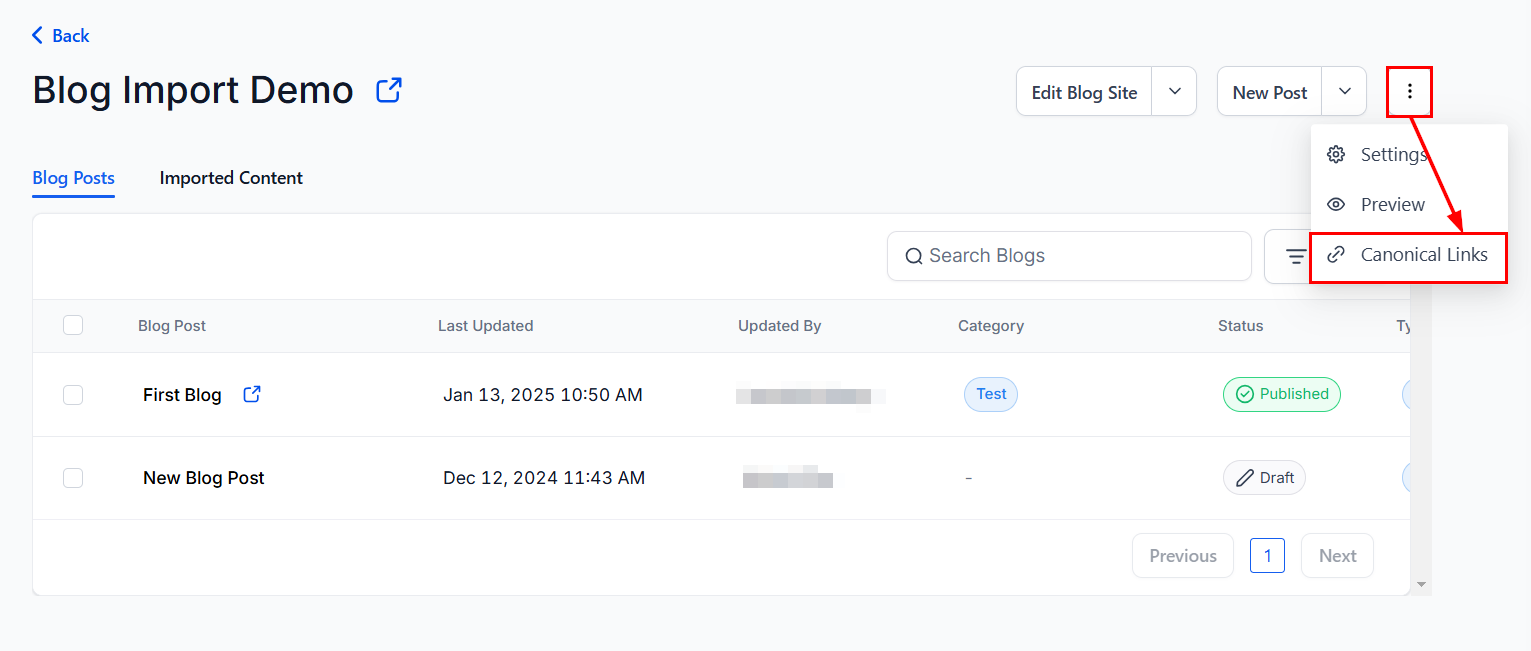Click the Updated By column header
Screen dimensions: 1531x651
pyautogui.click(x=779, y=326)
